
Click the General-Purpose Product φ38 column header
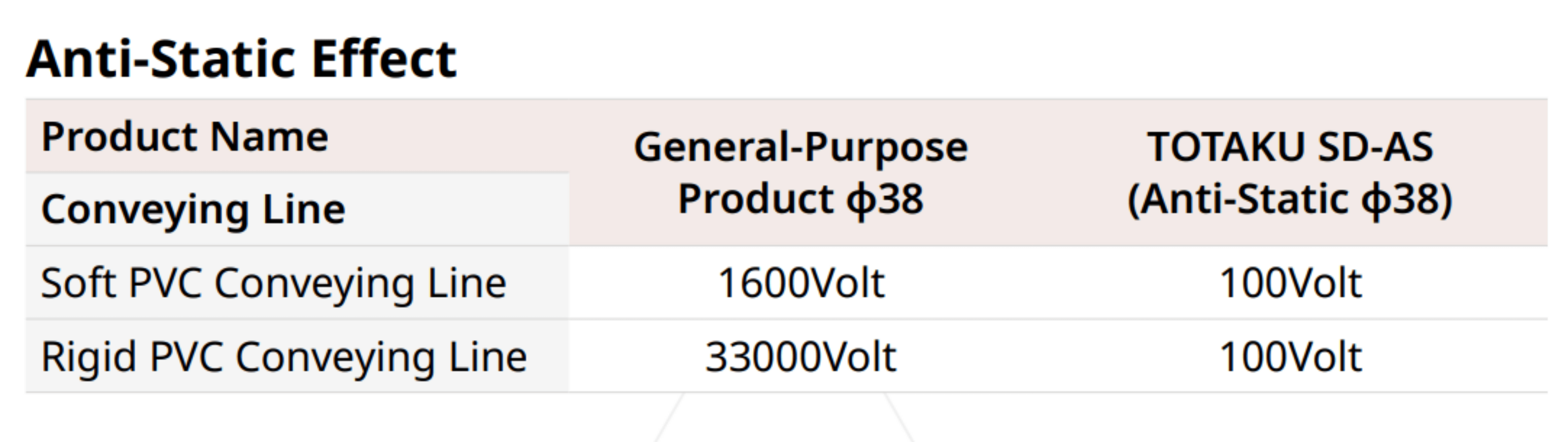(801, 173)
